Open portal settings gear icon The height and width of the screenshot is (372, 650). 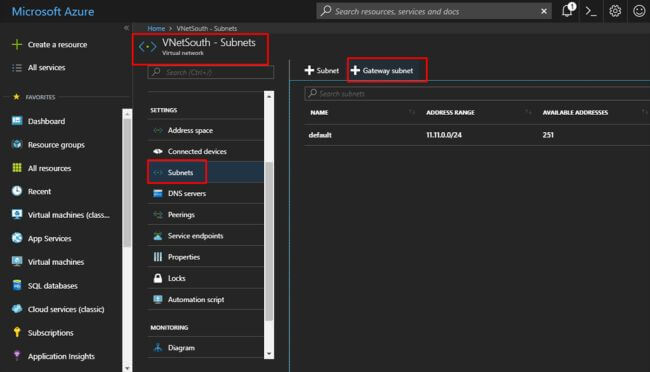pyautogui.click(x=615, y=11)
